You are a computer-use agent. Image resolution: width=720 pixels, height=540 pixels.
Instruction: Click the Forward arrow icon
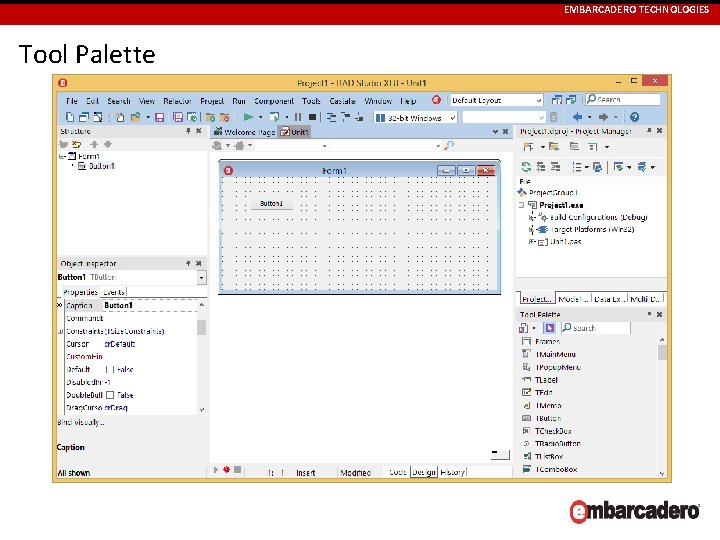[603, 117]
